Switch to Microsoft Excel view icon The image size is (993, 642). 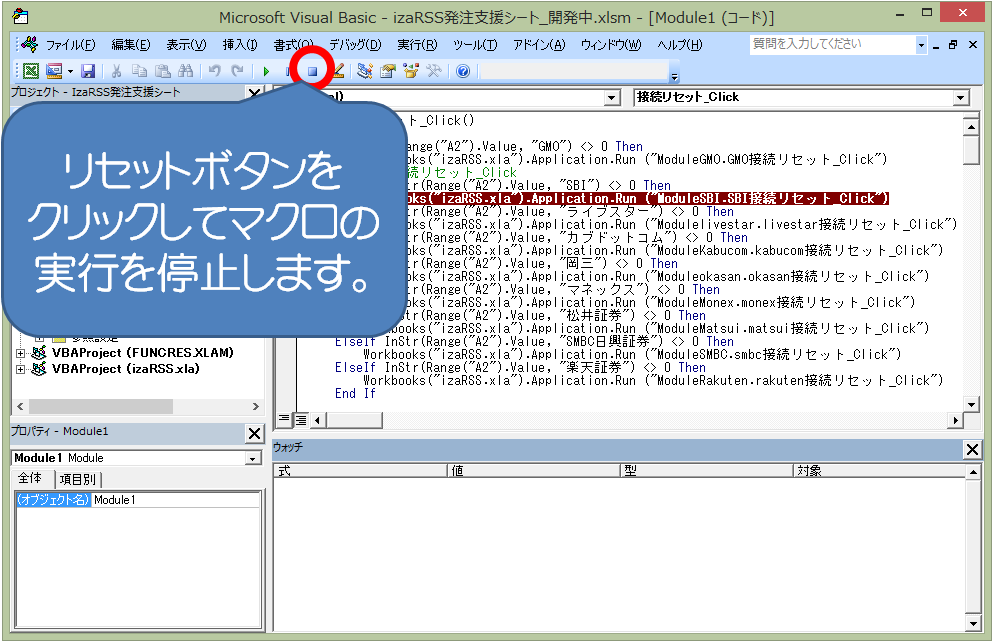[30, 71]
